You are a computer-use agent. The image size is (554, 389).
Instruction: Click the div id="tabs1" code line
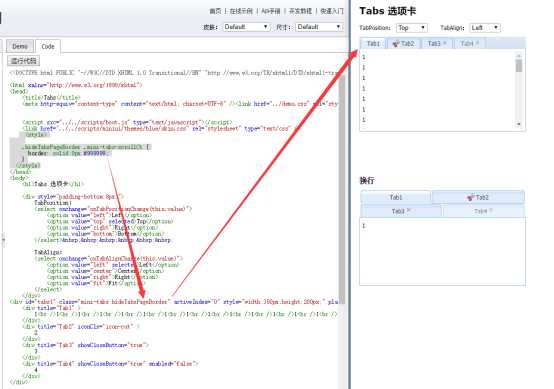click(x=175, y=302)
